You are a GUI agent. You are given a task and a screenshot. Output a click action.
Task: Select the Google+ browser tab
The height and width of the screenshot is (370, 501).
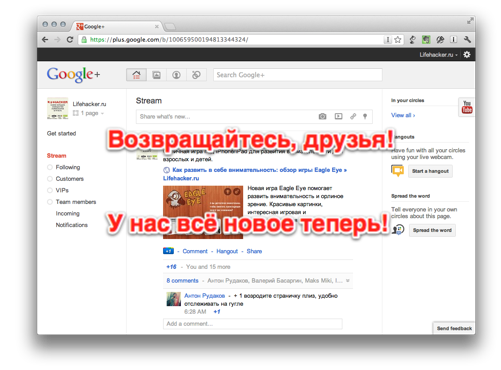tap(118, 27)
